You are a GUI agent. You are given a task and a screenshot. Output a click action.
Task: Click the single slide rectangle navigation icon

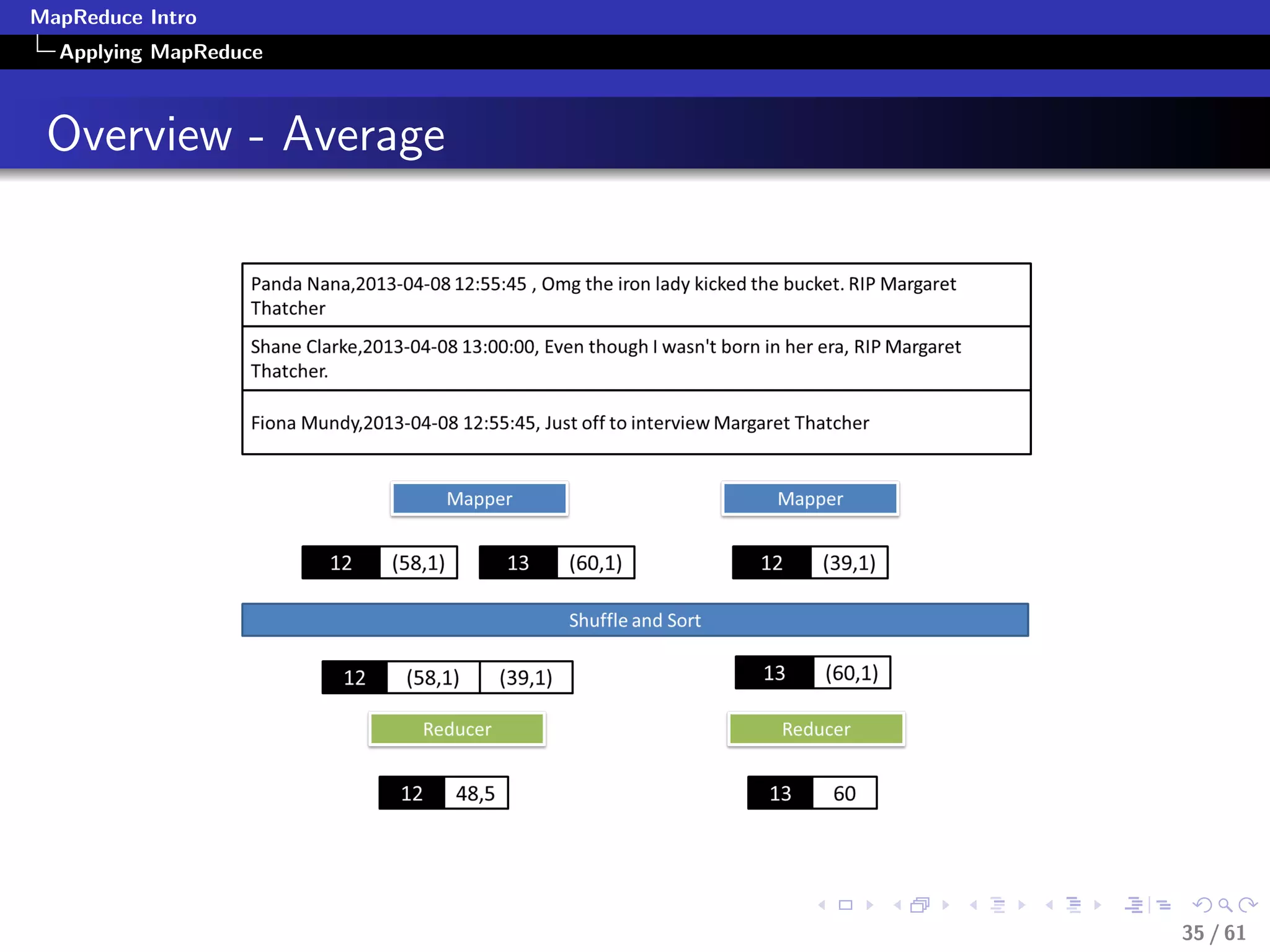click(x=845, y=905)
